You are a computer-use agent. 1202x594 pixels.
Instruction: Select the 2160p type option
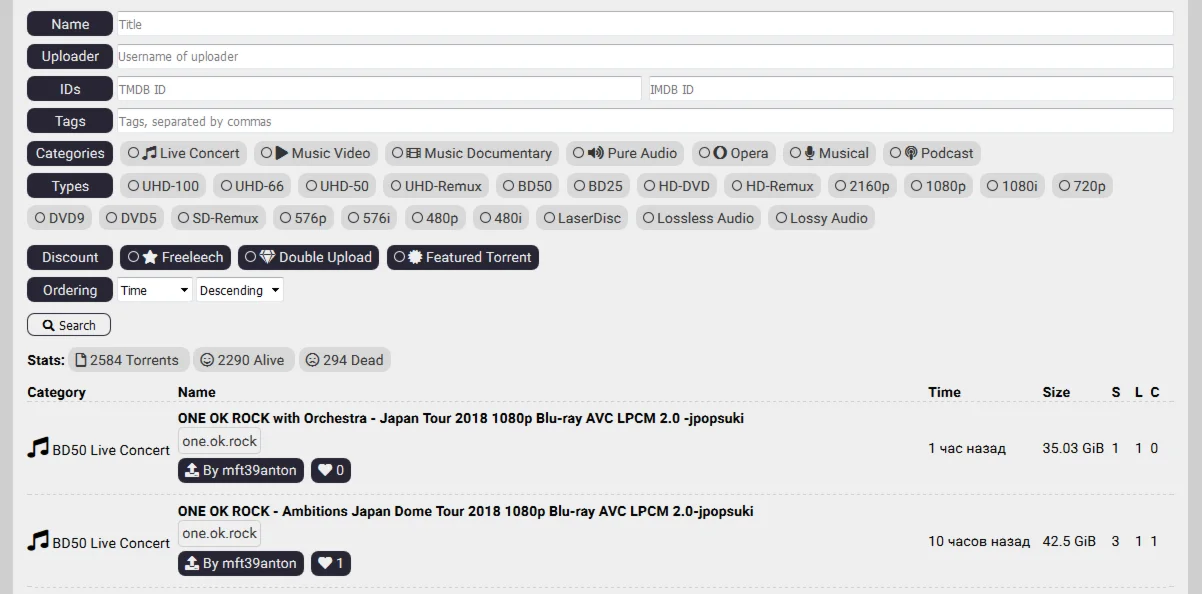862,186
